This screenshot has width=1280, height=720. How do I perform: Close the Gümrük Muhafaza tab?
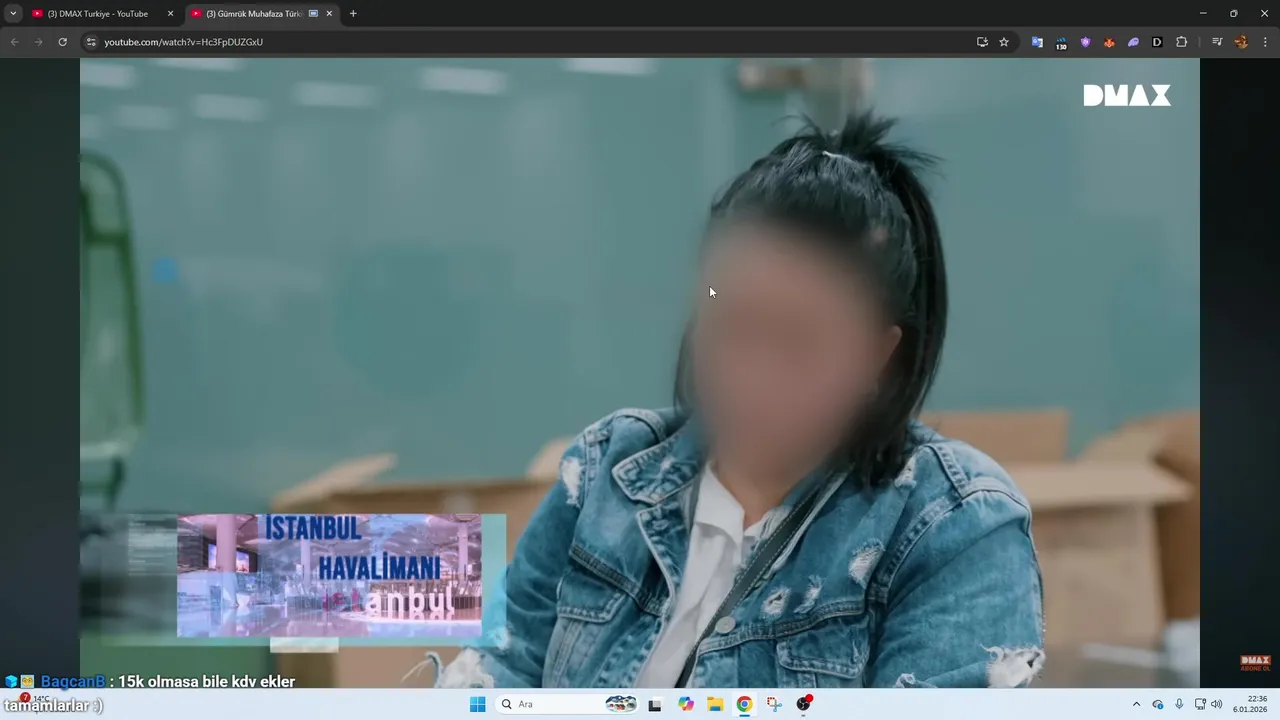329,14
